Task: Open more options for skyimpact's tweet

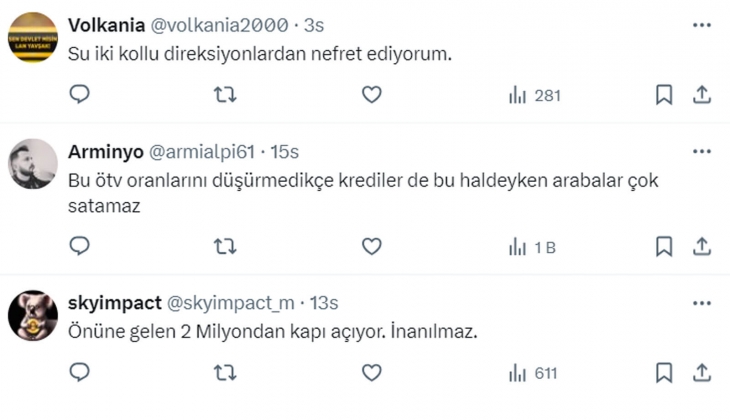Action: click(701, 301)
